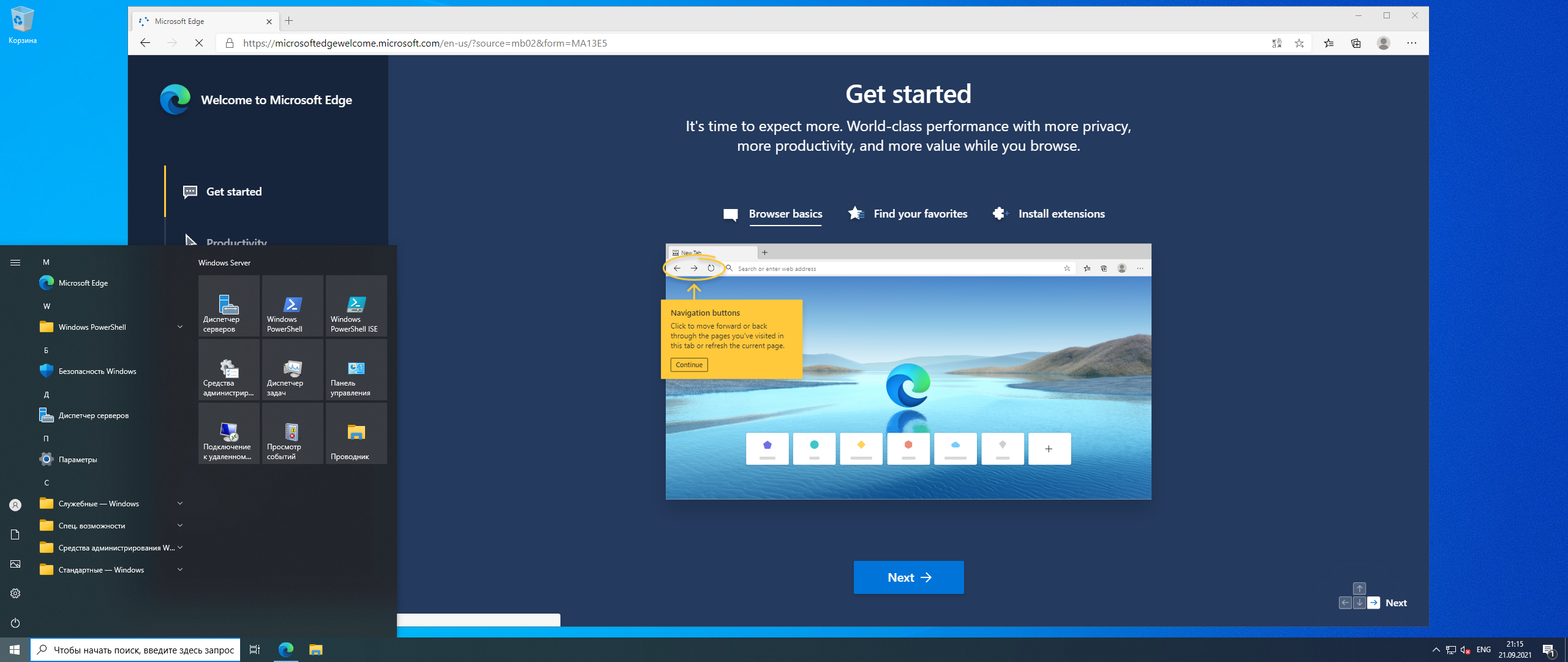Click the right-arrow key Next hint
The height and width of the screenshot is (662, 1568).
tap(1374, 603)
